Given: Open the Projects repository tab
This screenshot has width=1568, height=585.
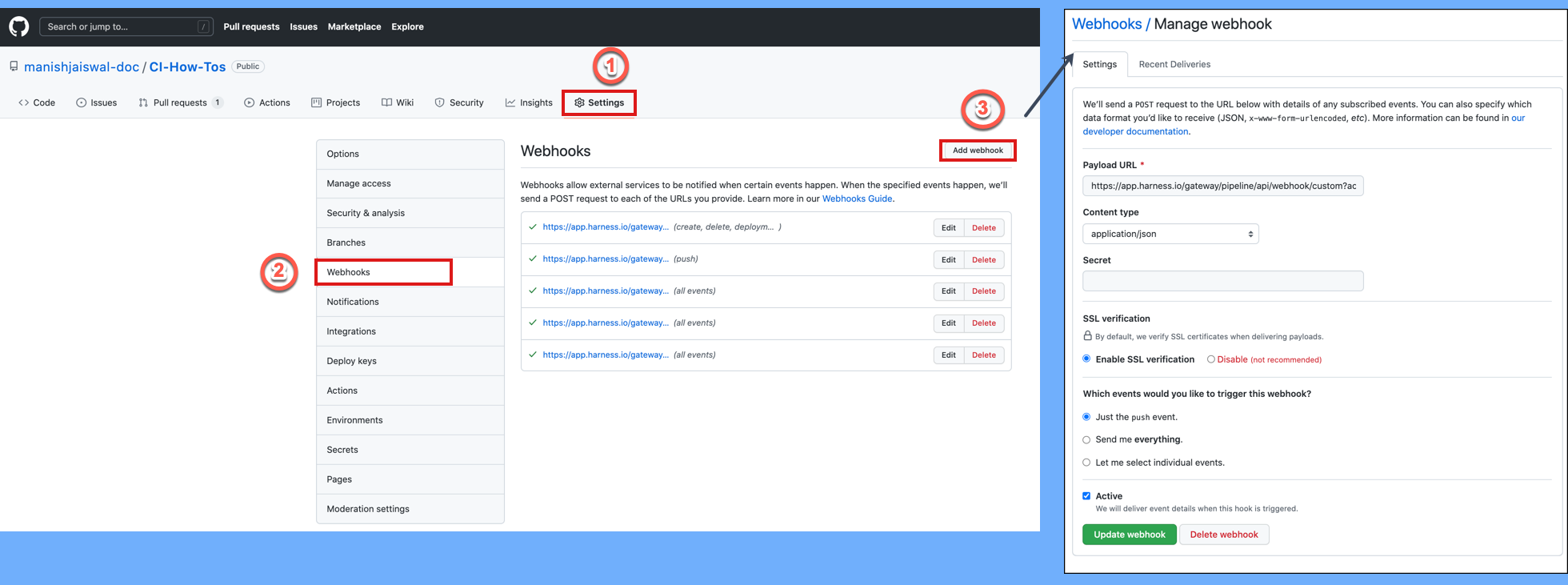Looking at the screenshot, I should (335, 102).
